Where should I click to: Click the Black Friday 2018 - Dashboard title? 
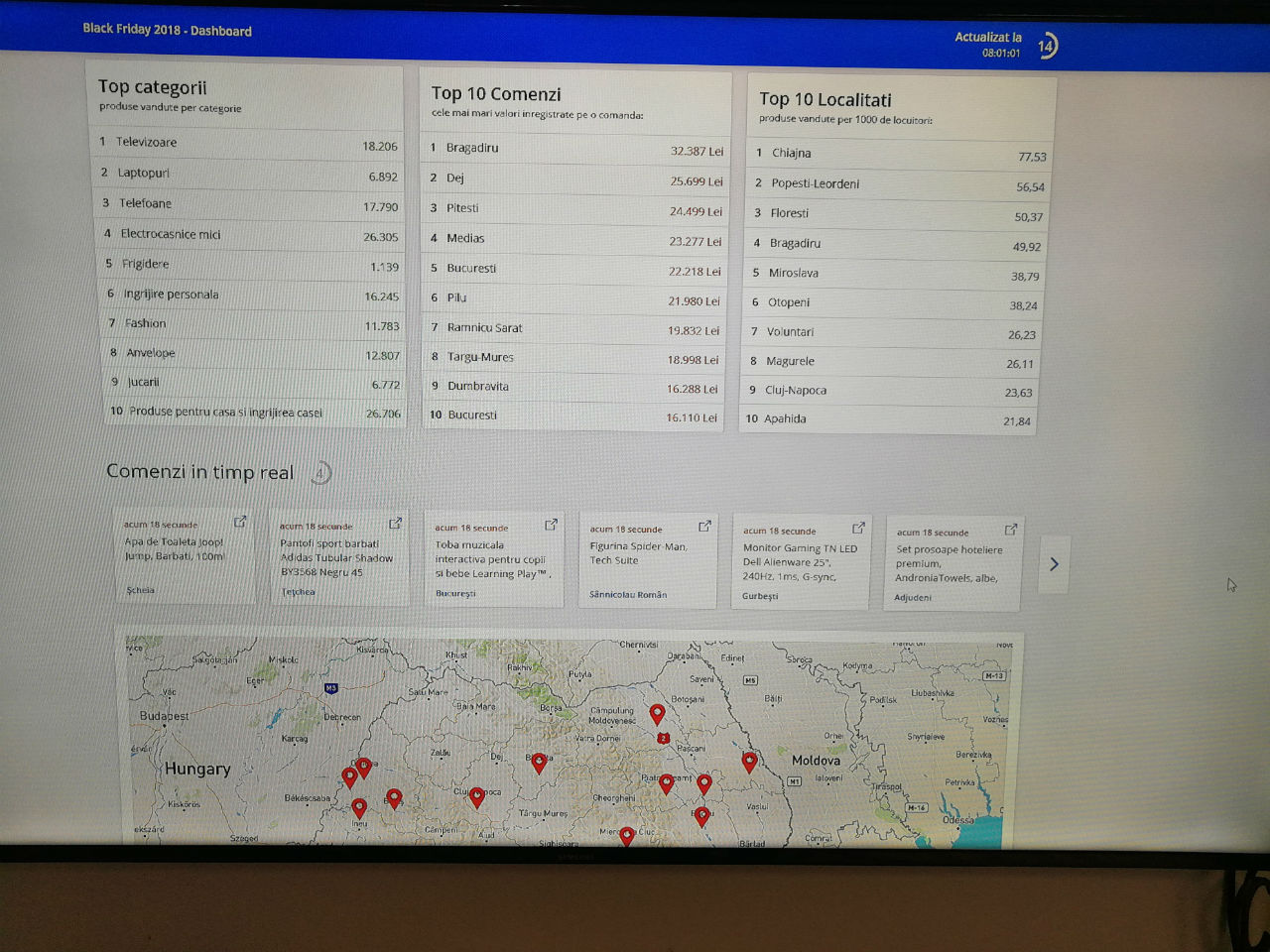coord(167,30)
